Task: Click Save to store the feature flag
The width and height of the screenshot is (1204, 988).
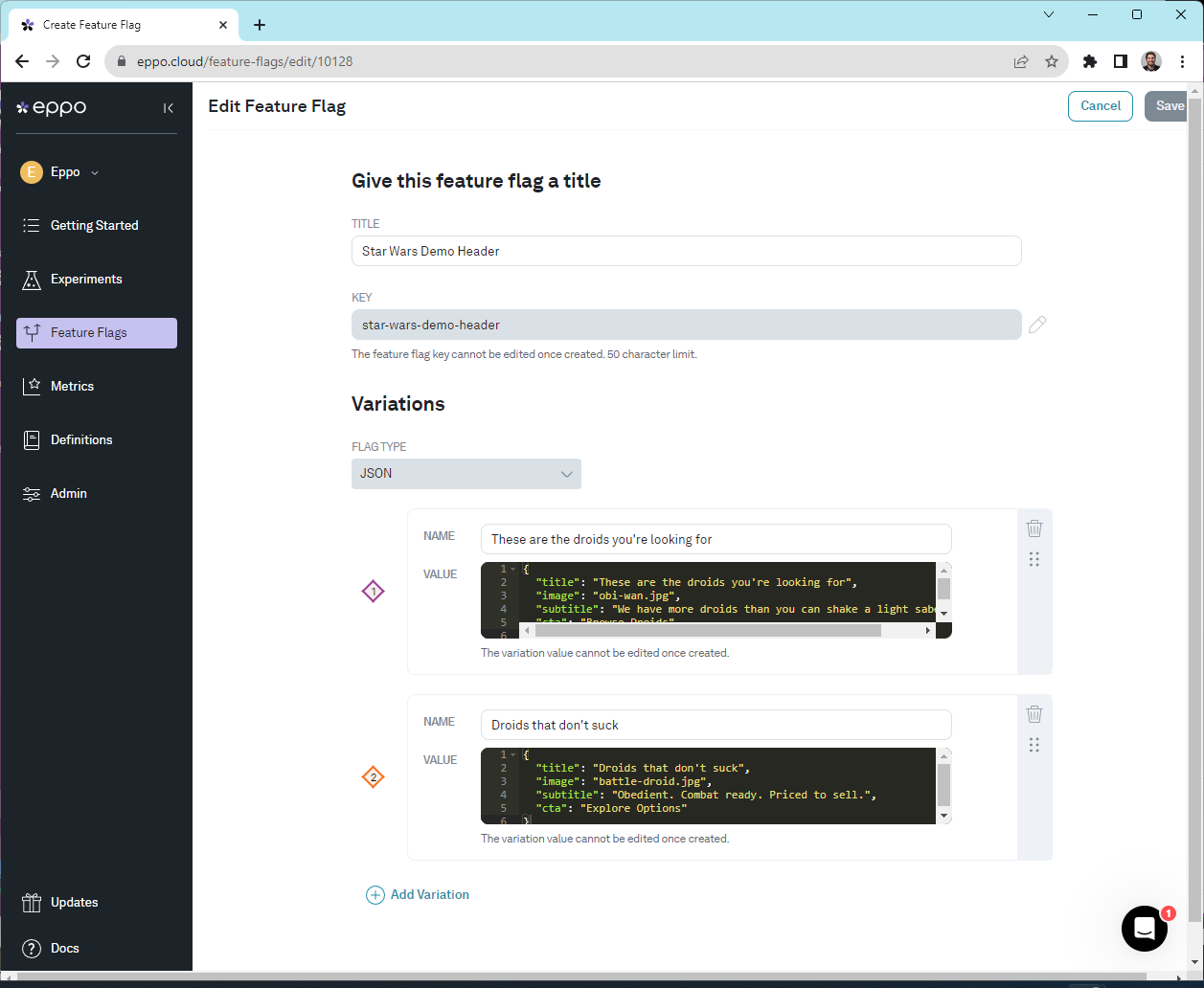Action: [1169, 105]
